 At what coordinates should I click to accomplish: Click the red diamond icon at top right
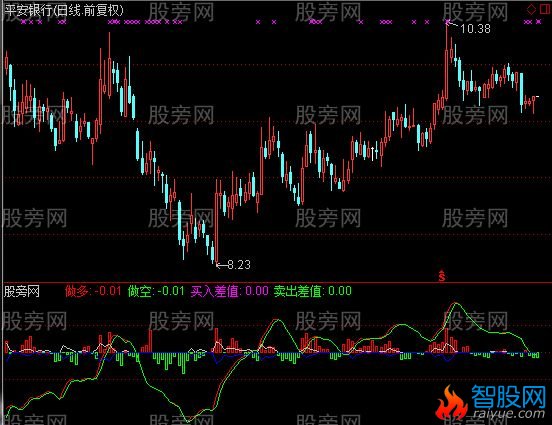click(x=531, y=10)
